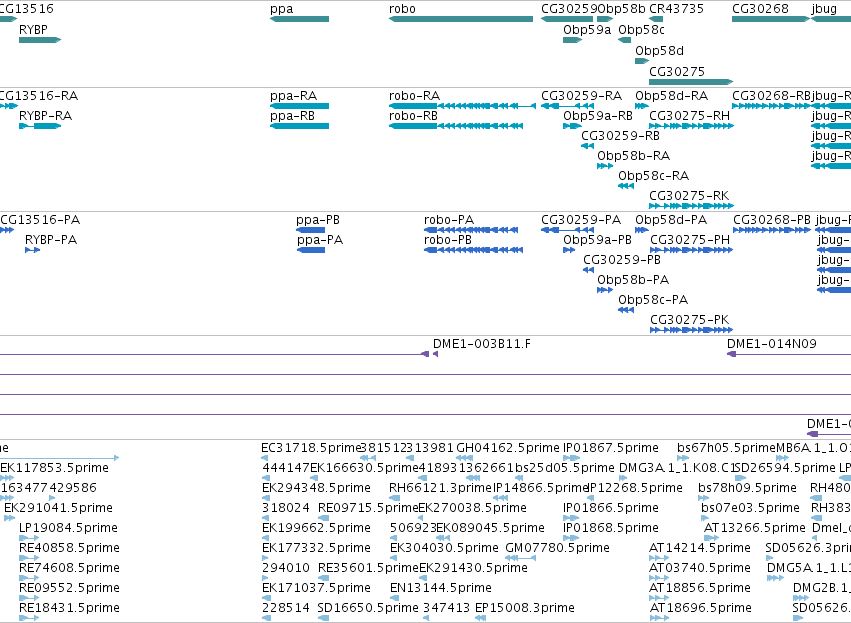The image size is (851, 623).
Task: Click the robo gene span bar
Action: point(461,19)
